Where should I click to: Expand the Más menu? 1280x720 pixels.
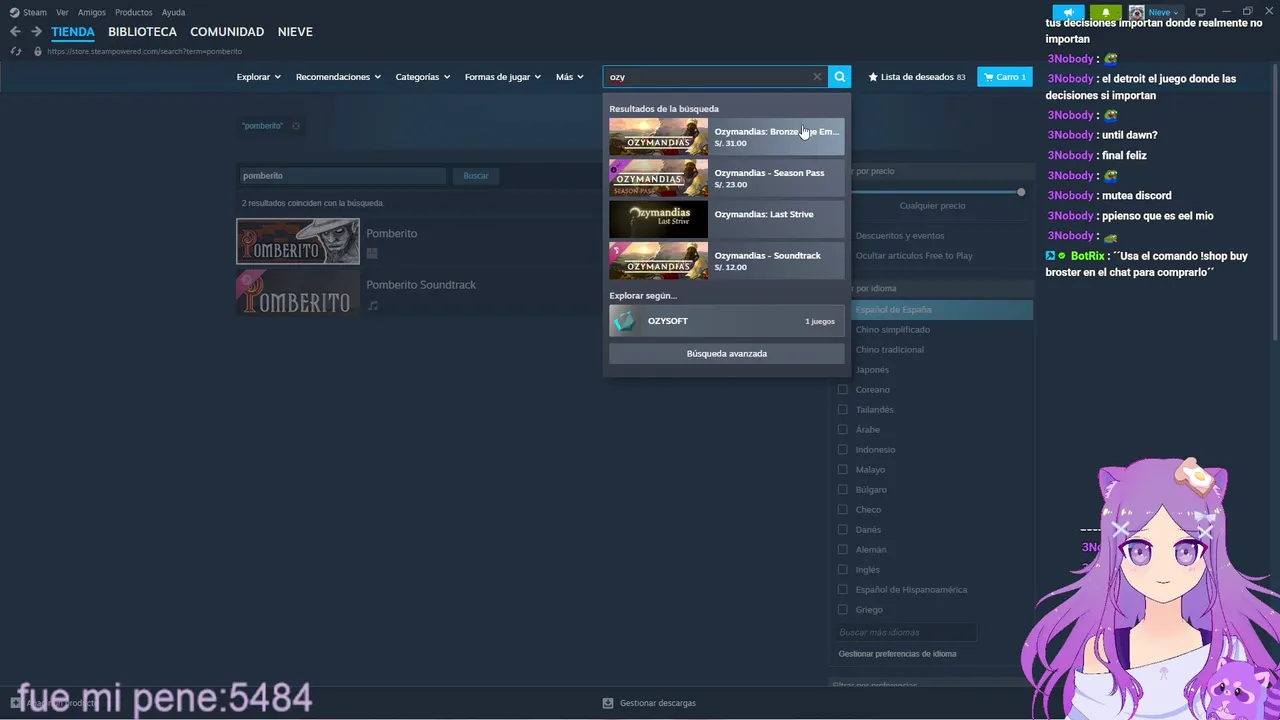point(570,77)
